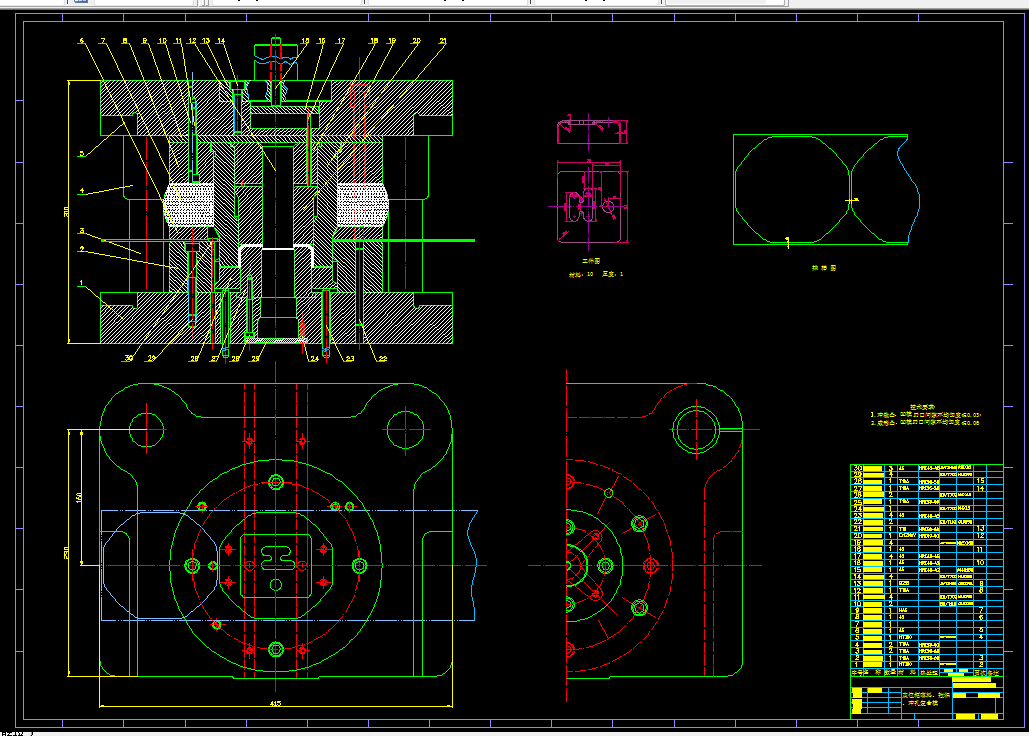Image resolution: width=1029 pixels, height=736 pixels.
Task: Select balloon number 3 left of section view
Action: [x=81, y=231]
